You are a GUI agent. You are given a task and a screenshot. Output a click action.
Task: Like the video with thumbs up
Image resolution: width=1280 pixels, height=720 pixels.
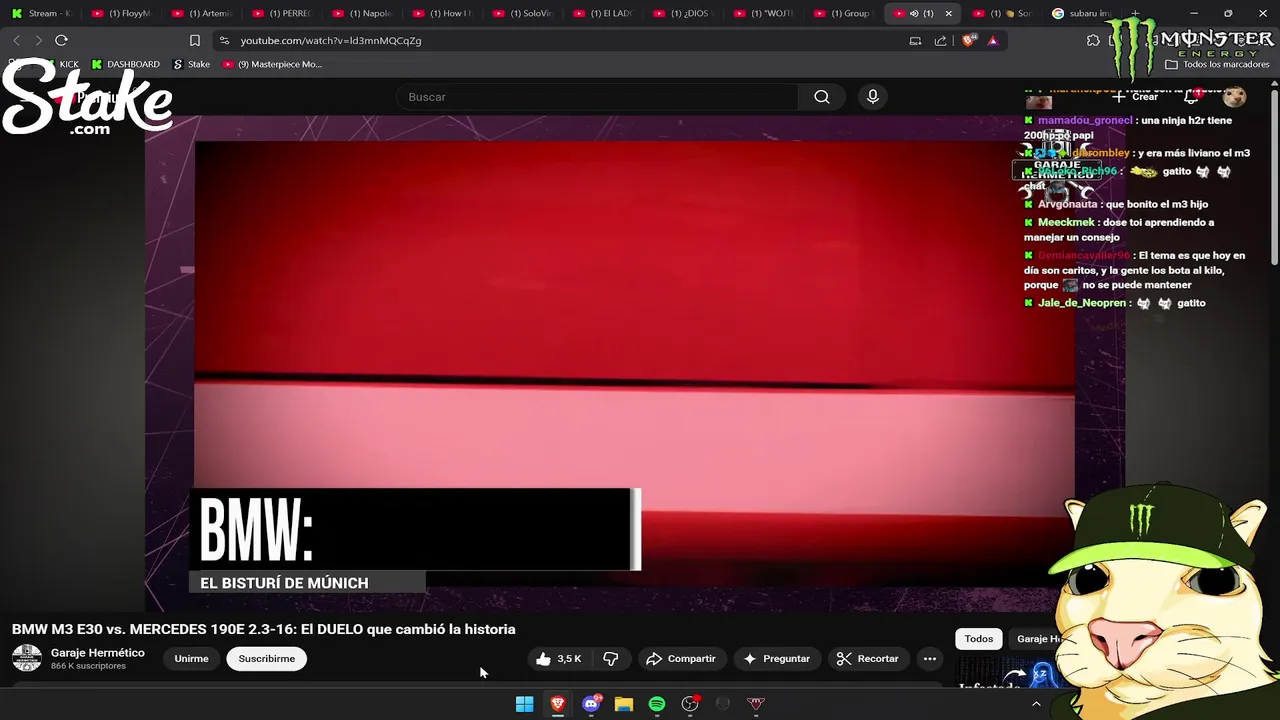pyautogui.click(x=558, y=659)
